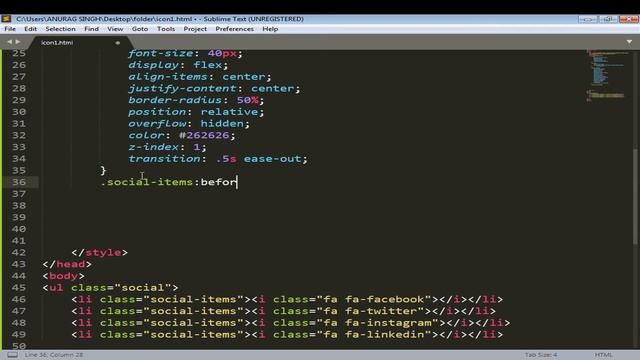Open the File menu

10,29
